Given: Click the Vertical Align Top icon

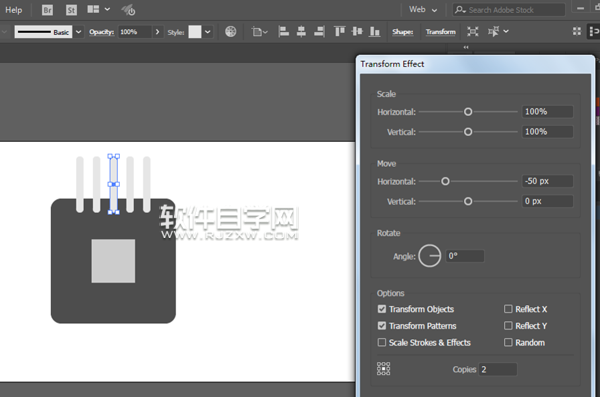Looking at the screenshot, I should click(x=339, y=31).
